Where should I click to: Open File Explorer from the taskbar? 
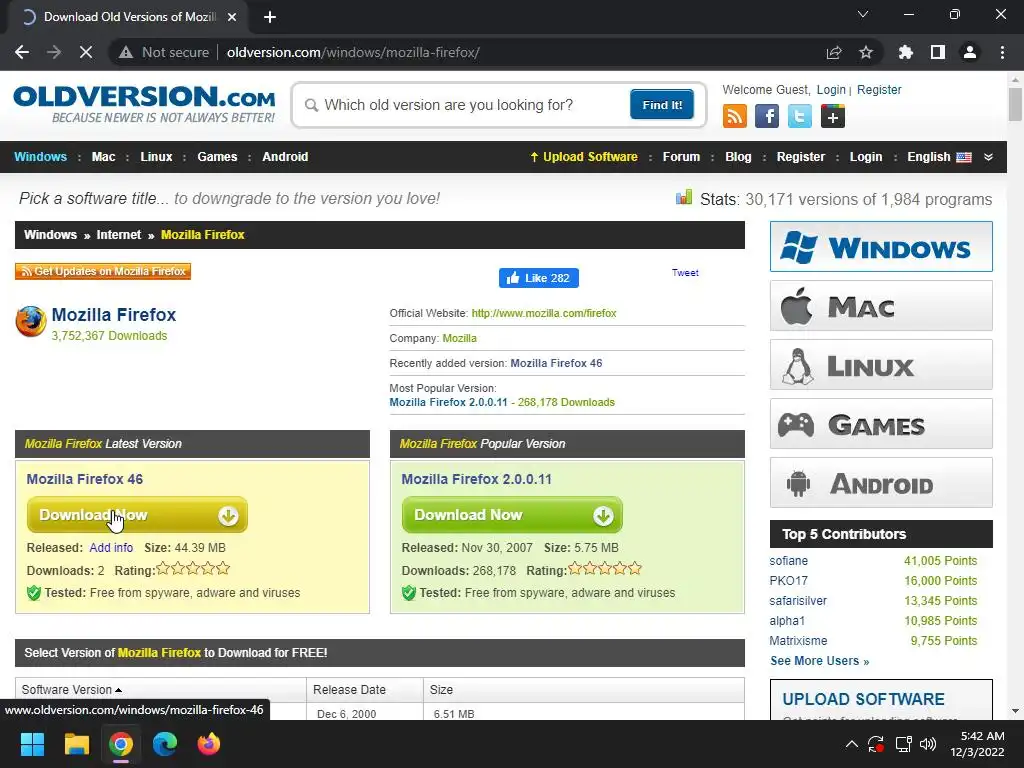(76, 744)
